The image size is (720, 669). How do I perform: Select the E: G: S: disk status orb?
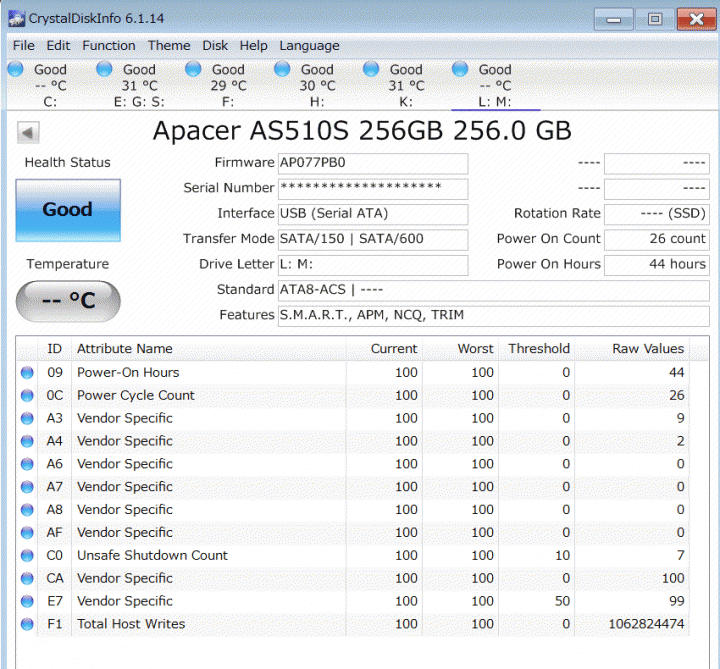click(104, 69)
